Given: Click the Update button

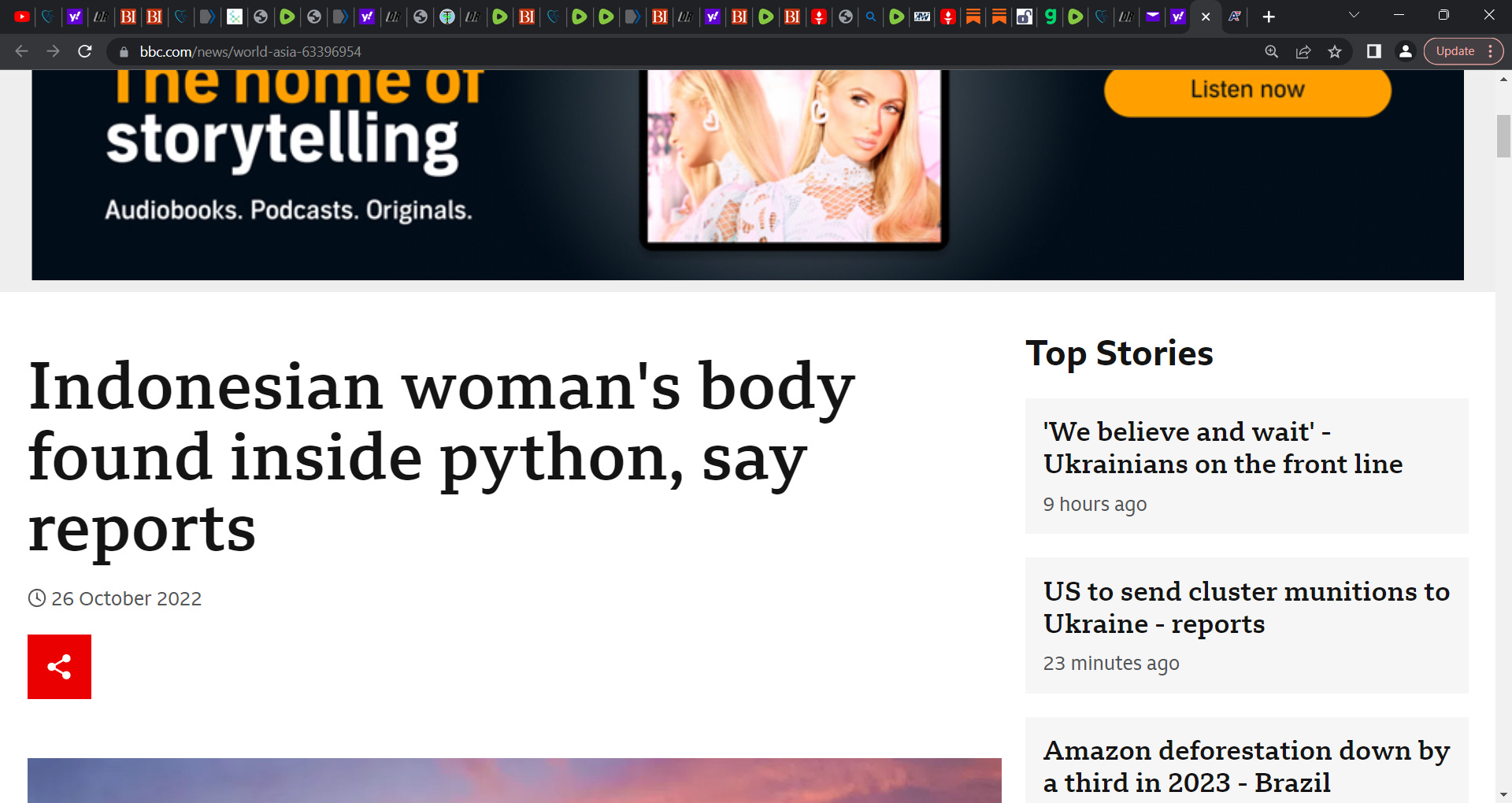Looking at the screenshot, I should pyautogui.click(x=1455, y=50).
